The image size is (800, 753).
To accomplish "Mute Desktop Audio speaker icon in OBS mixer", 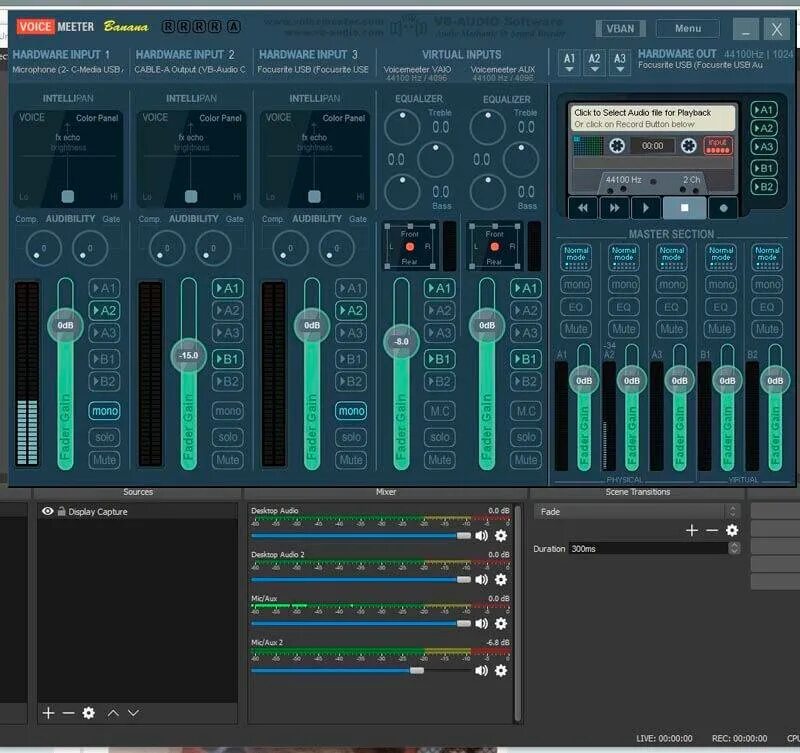I will click(x=481, y=535).
